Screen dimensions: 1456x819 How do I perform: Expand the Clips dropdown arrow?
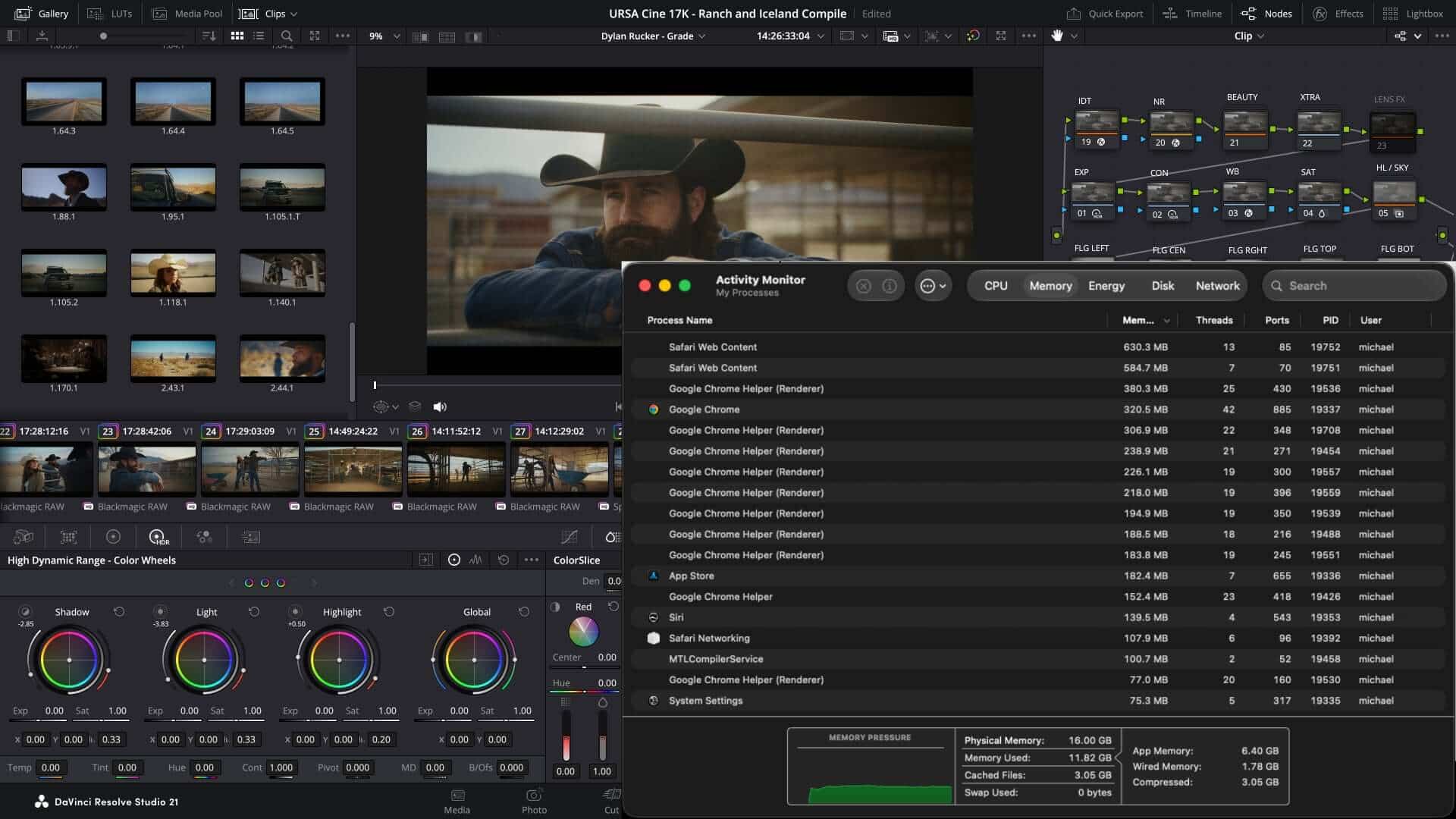(x=294, y=14)
